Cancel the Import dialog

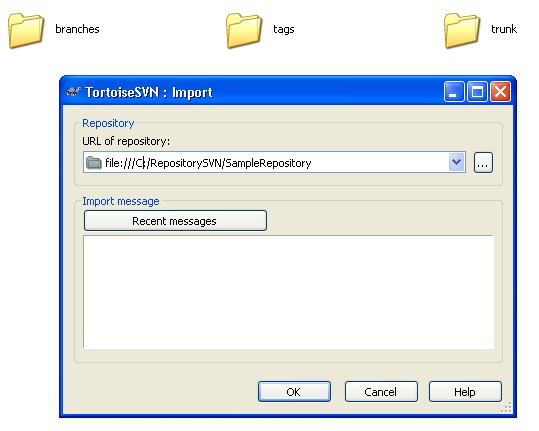click(x=381, y=391)
